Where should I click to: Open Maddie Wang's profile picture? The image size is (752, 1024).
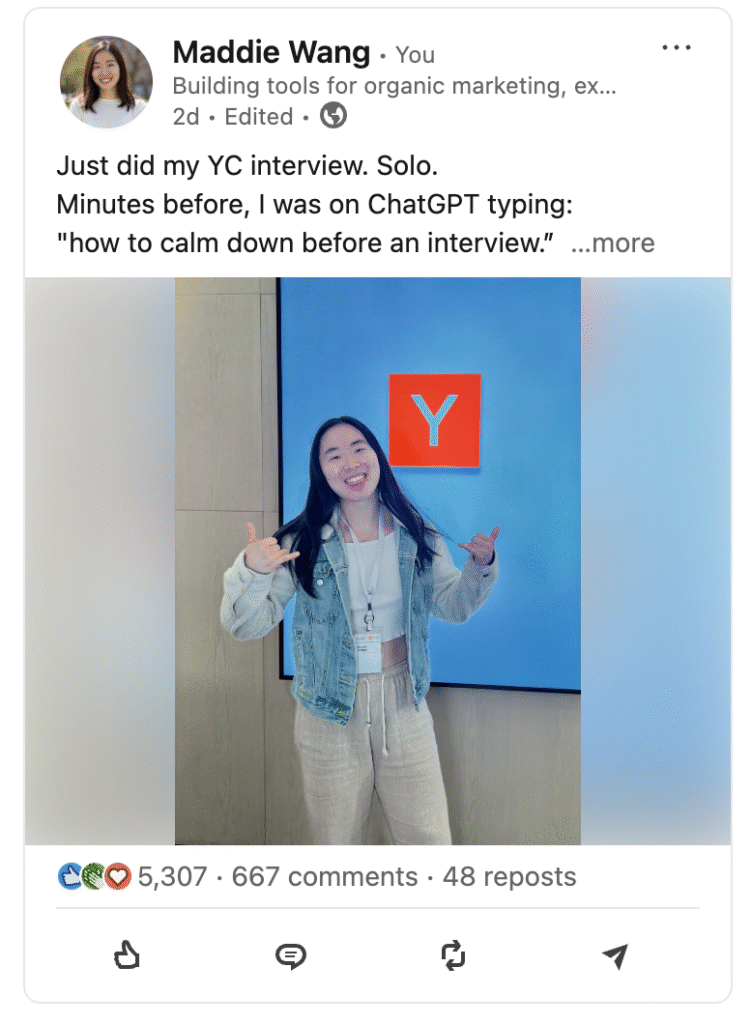click(106, 82)
